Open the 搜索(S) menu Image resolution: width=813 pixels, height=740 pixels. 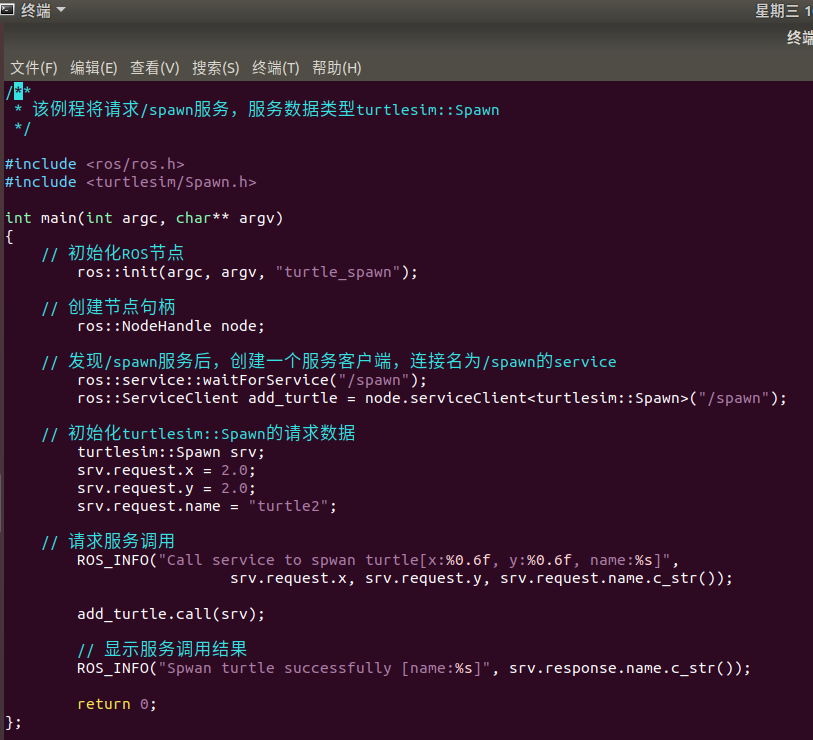(x=216, y=67)
